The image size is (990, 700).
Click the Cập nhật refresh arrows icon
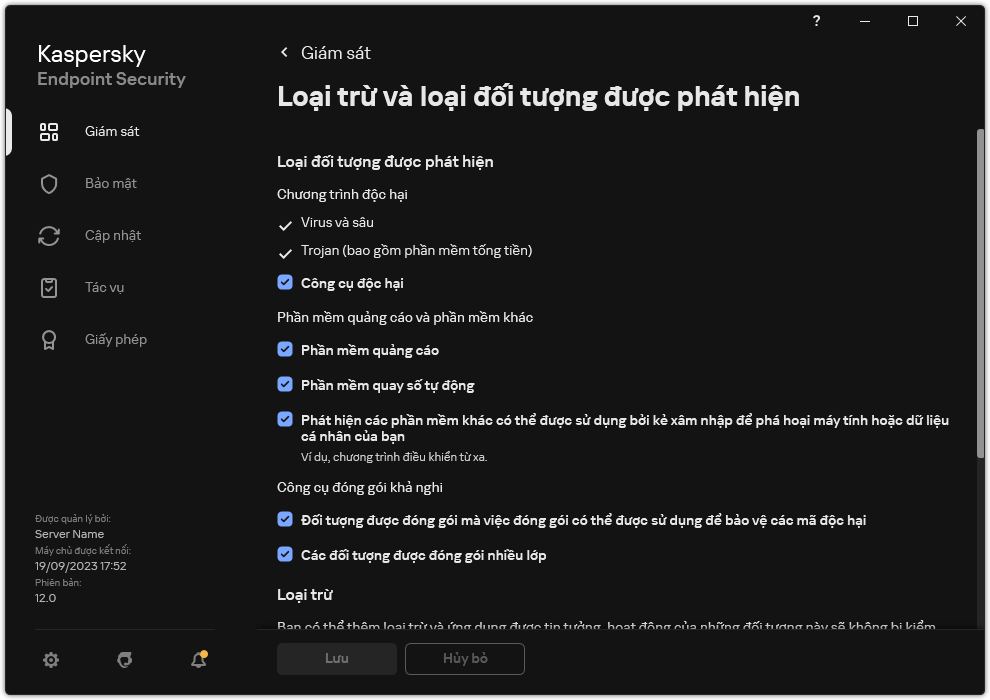pos(49,236)
